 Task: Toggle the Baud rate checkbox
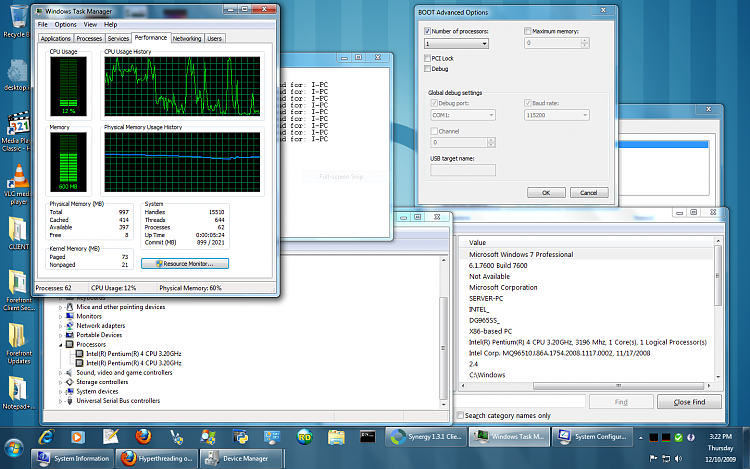click(528, 103)
